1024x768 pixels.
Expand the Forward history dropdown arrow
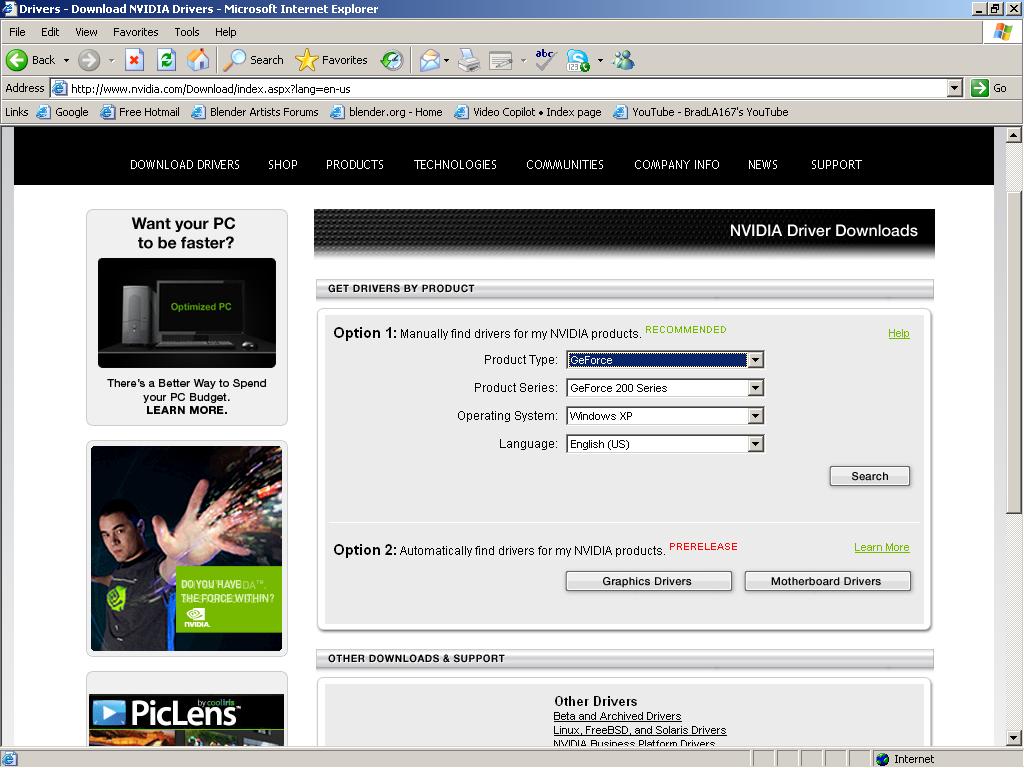pos(111,60)
